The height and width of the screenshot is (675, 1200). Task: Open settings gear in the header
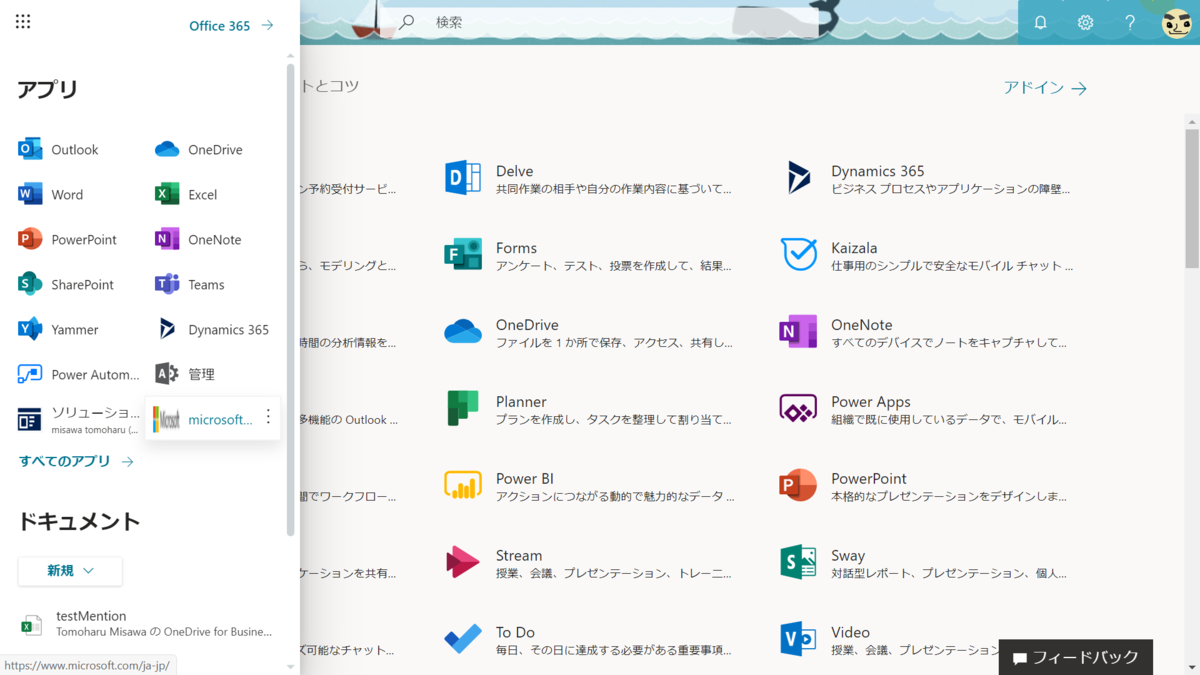[x=1085, y=22]
